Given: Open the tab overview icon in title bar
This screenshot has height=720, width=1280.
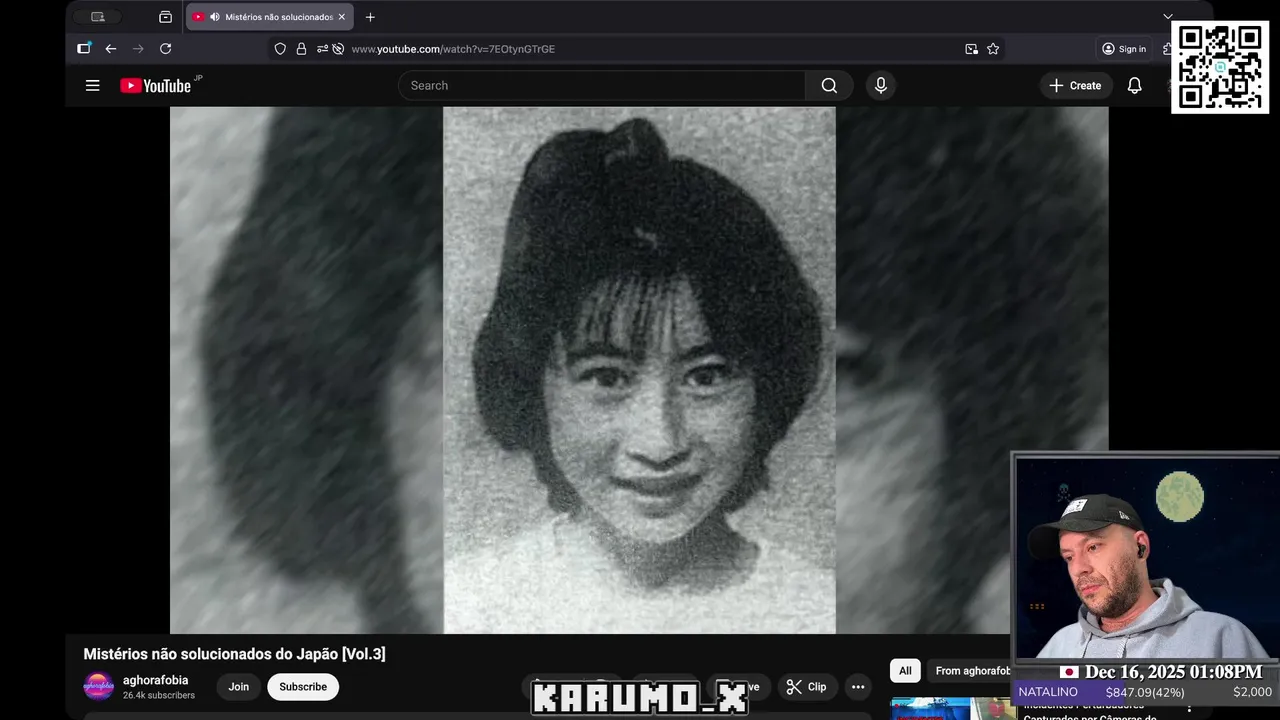Looking at the screenshot, I should (x=165, y=17).
